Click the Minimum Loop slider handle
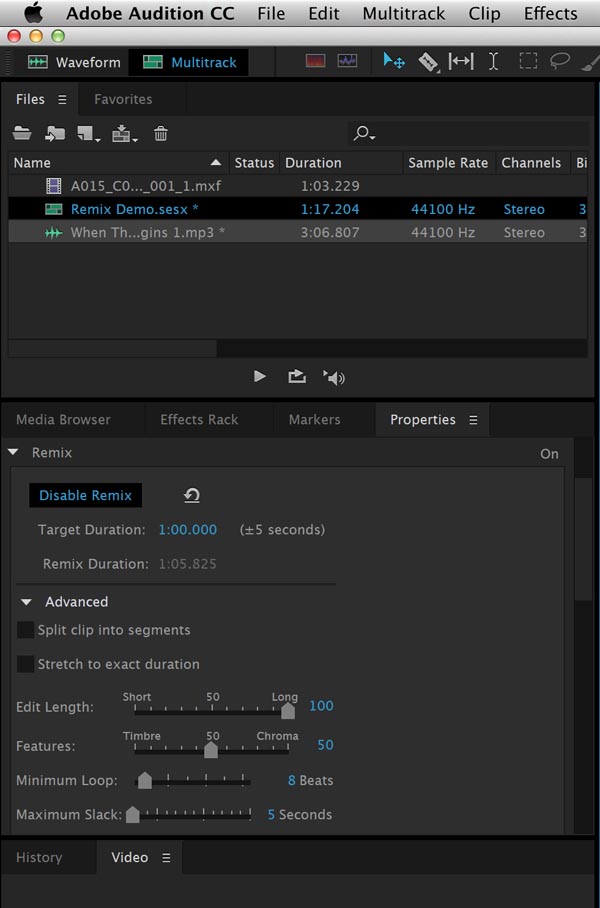The width and height of the screenshot is (600, 908). pyautogui.click(x=145, y=780)
